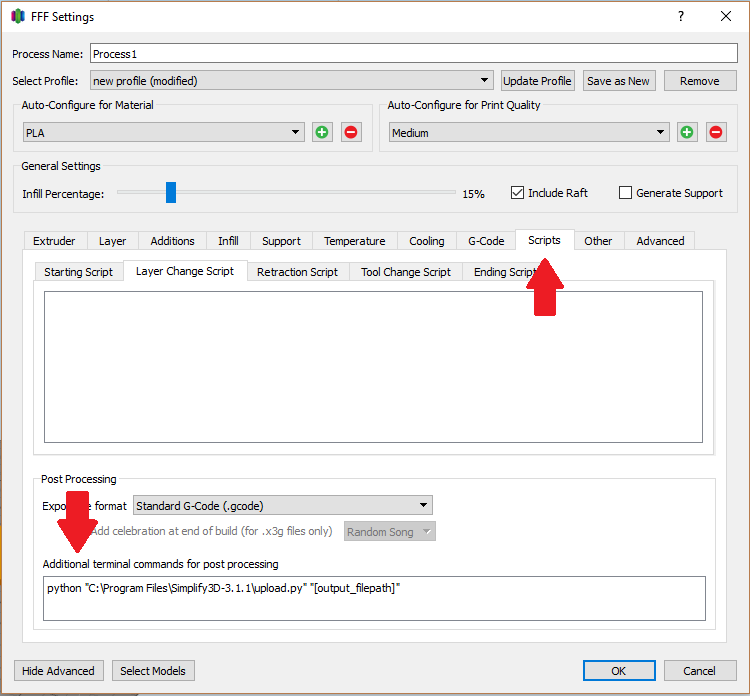Click the Update Profile button

tap(538, 81)
